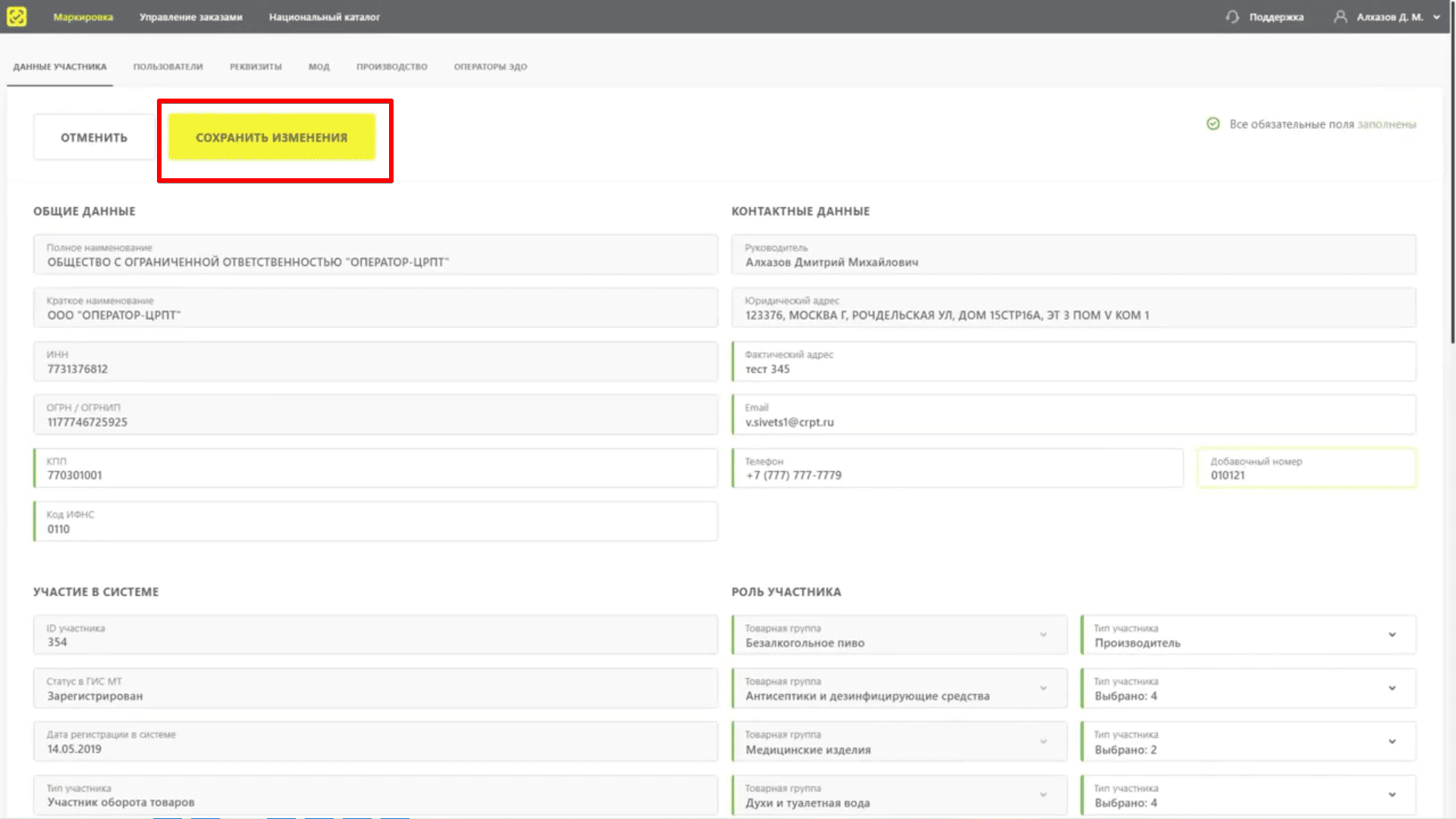Switch to ПОЛЬЗОВАТЕЛИ tab
The height and width of the screenshot is (819, 1456).
[x=168, y=67]
